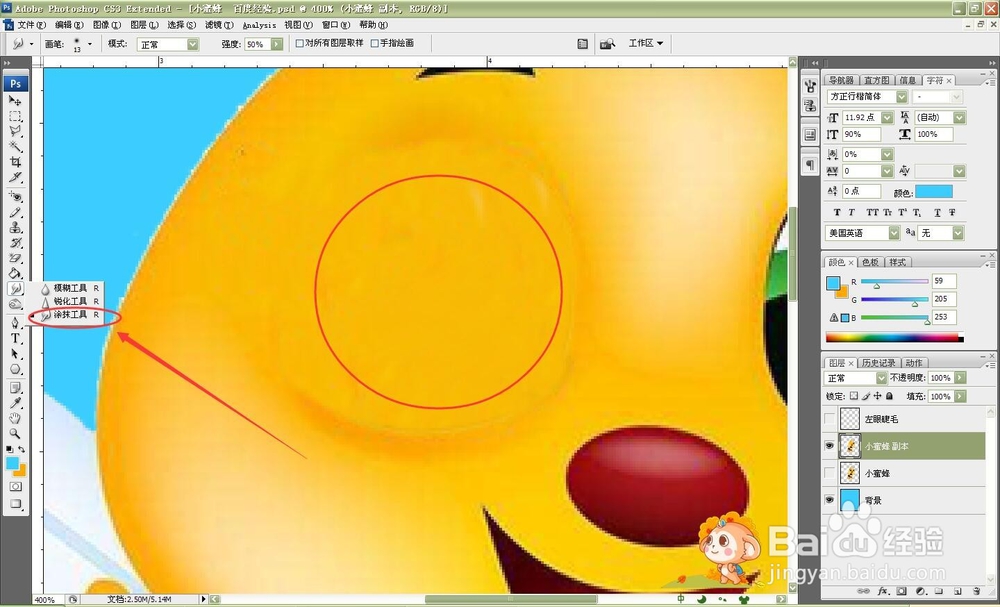Activate the Zoom tool
Screen dimensions: 1000x607
pyautogui.click(x=15, y=434)
